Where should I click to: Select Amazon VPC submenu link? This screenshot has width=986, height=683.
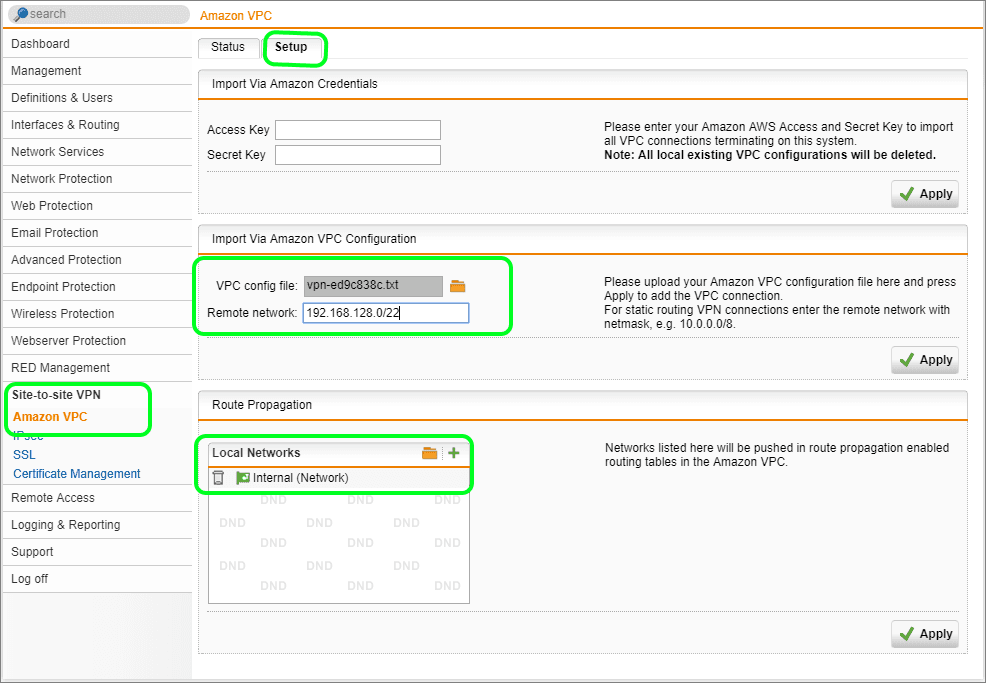[x=50, y=417]
